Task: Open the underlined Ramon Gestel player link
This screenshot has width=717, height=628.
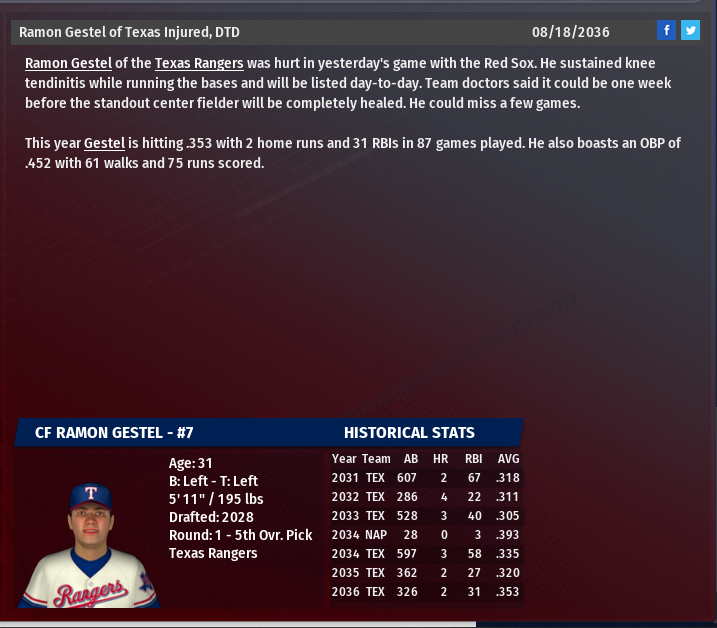Action: [68, 63]
